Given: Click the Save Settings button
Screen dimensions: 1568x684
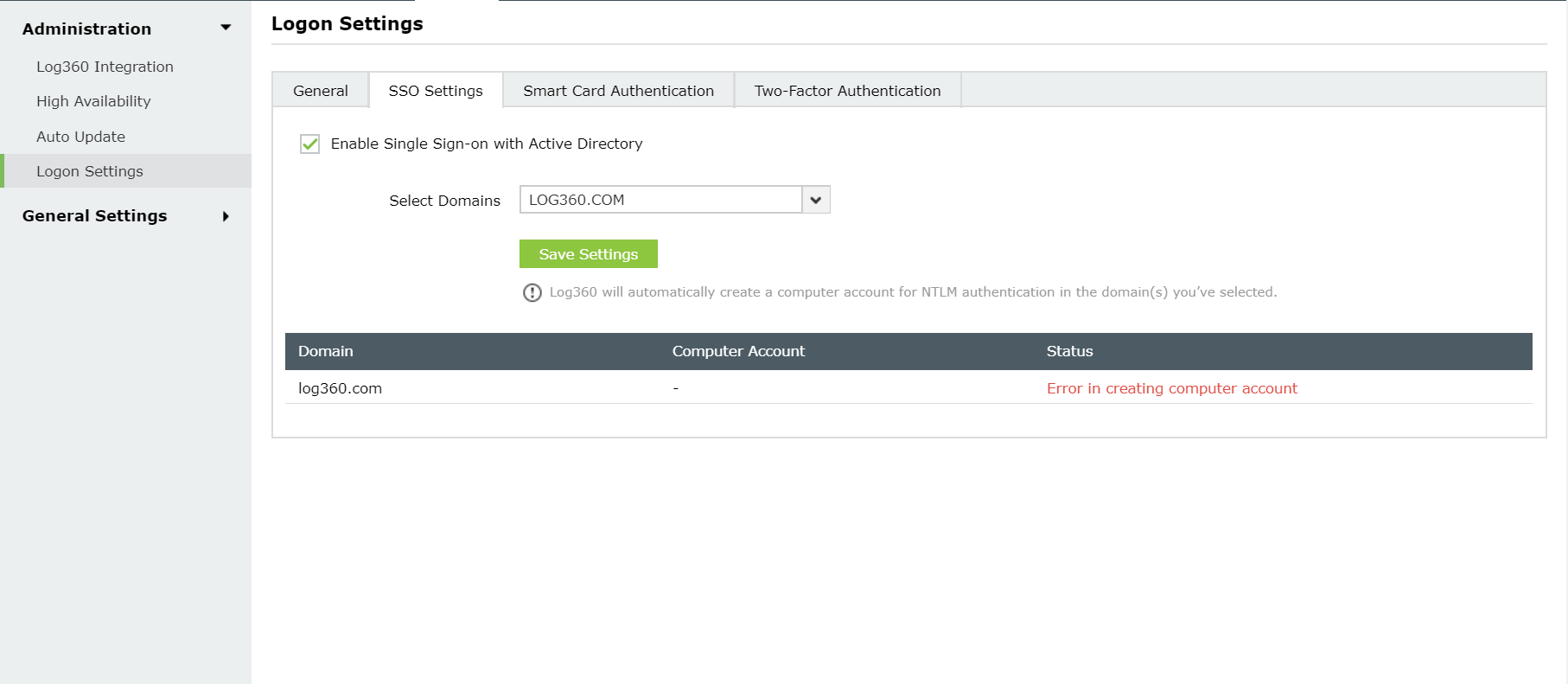Looking at the screenshot, I should [589, 254].
